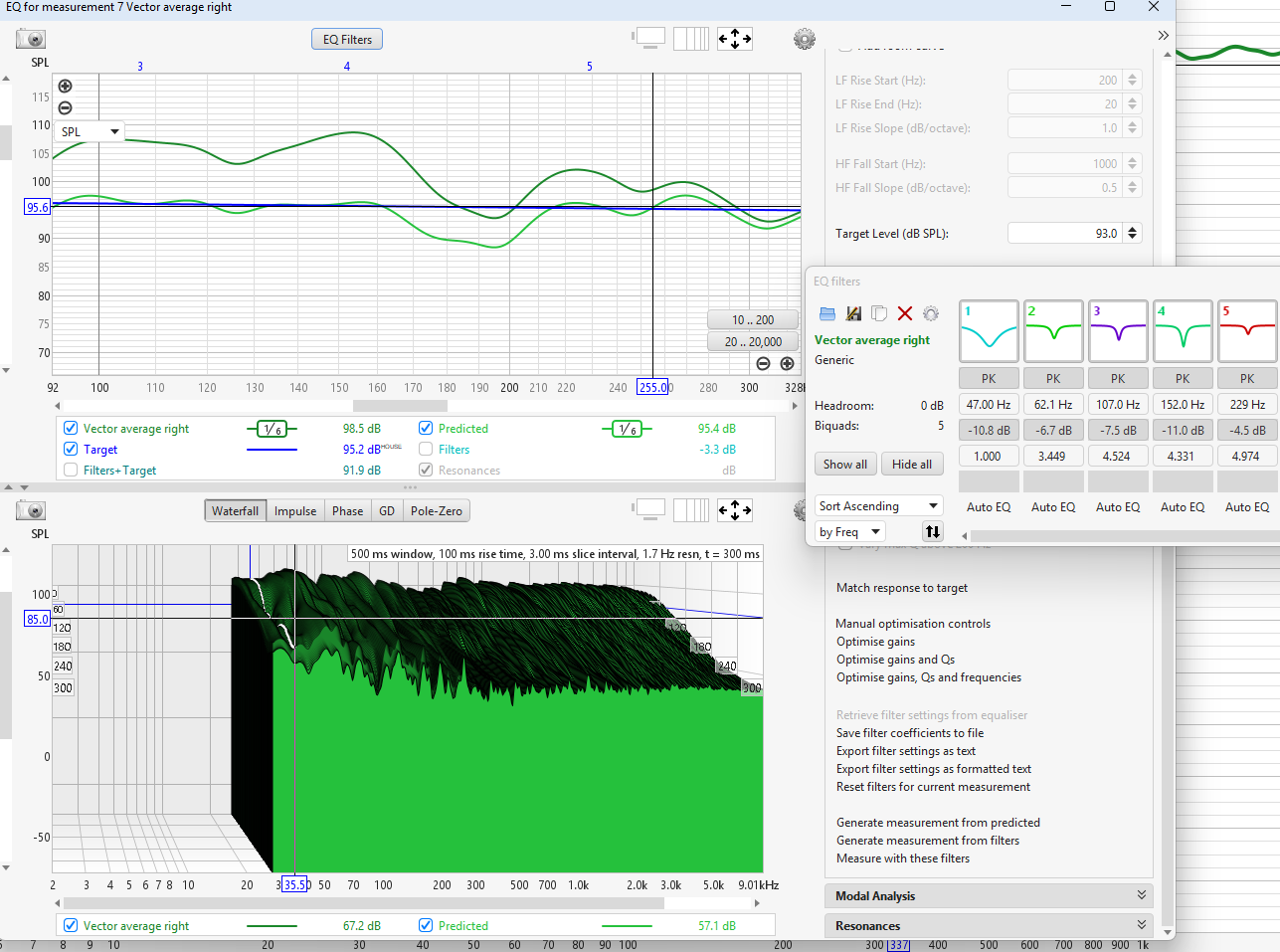
Task: Switch to the Impulse tab
Action: pyautogui.click(x=295, y=510)
